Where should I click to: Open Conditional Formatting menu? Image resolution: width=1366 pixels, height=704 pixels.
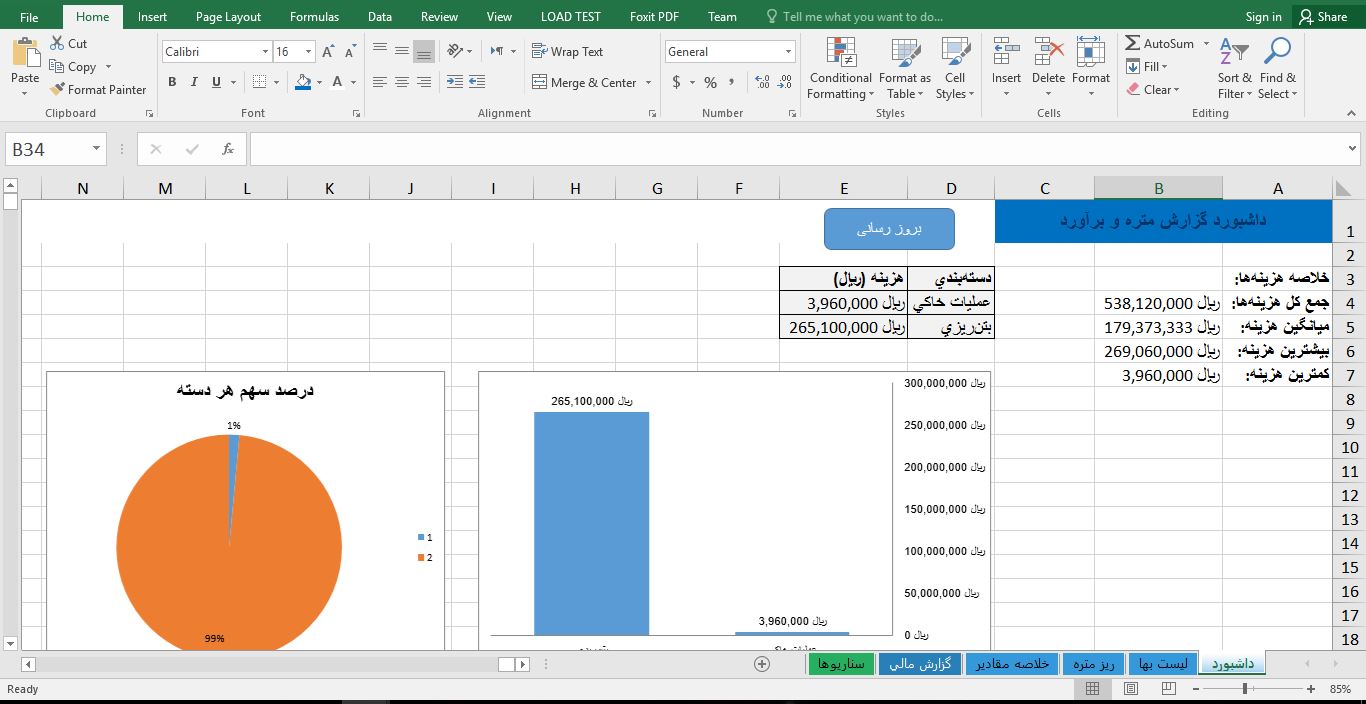point(841,68)
